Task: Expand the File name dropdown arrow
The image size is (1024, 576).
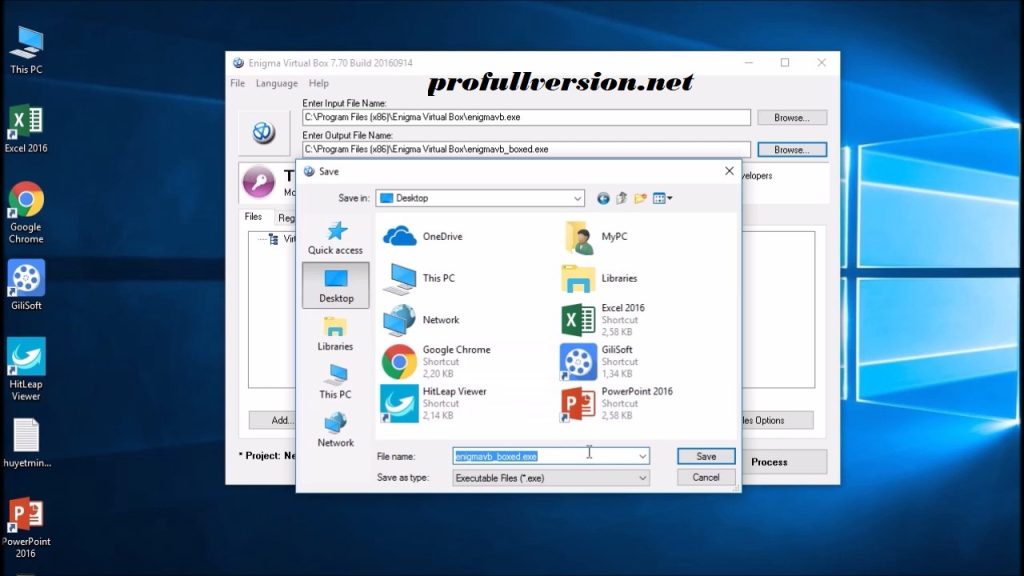Action: coord(642,456)
